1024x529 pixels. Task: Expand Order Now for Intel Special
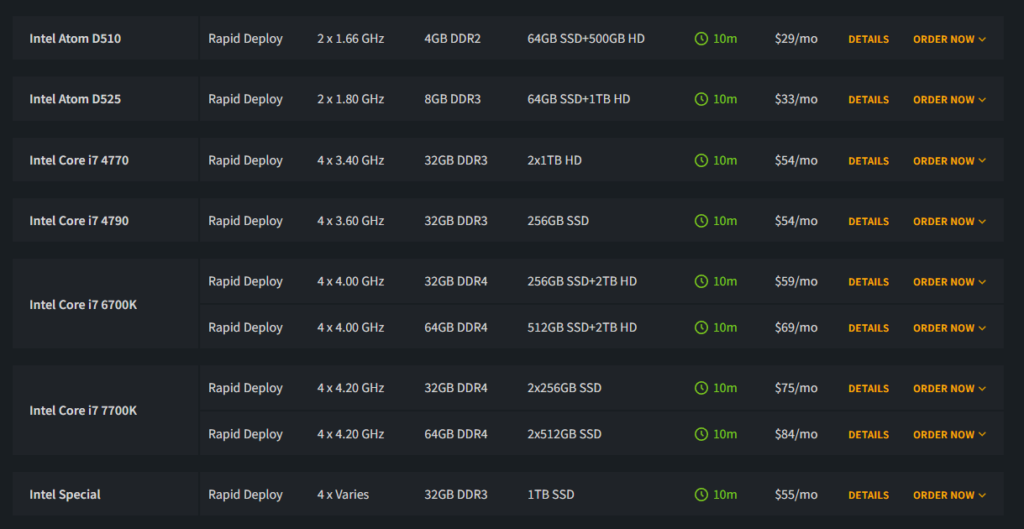tap(949, 495)
